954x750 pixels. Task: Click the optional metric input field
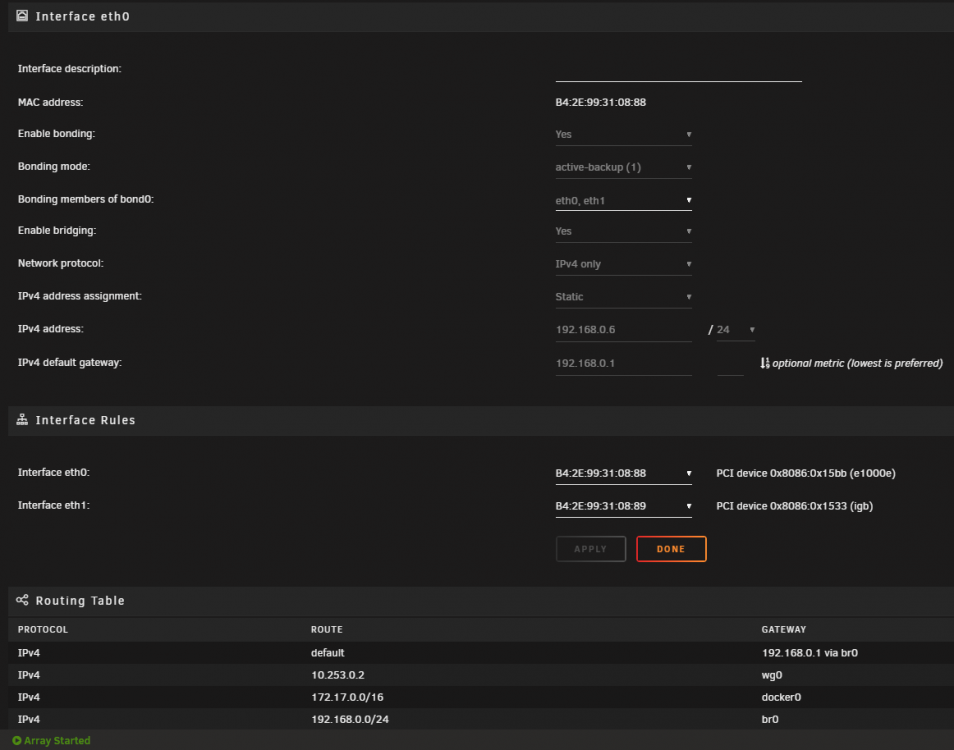[730, 364]
